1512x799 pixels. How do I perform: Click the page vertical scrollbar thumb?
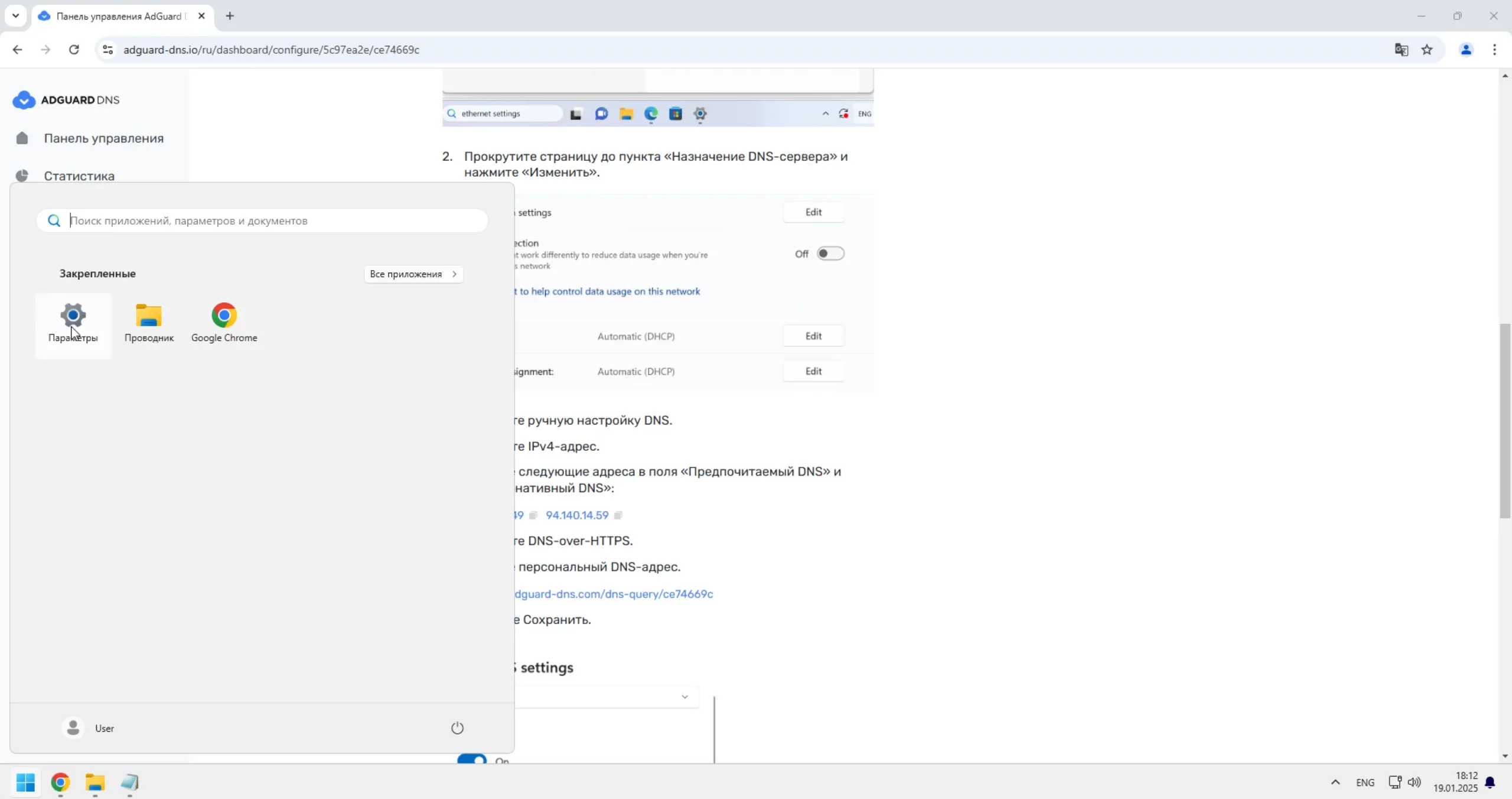[1505, 420]
